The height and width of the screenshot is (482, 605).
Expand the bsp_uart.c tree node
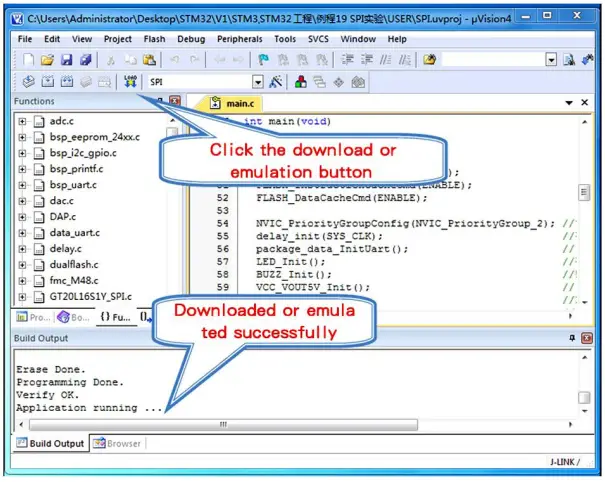22,185
